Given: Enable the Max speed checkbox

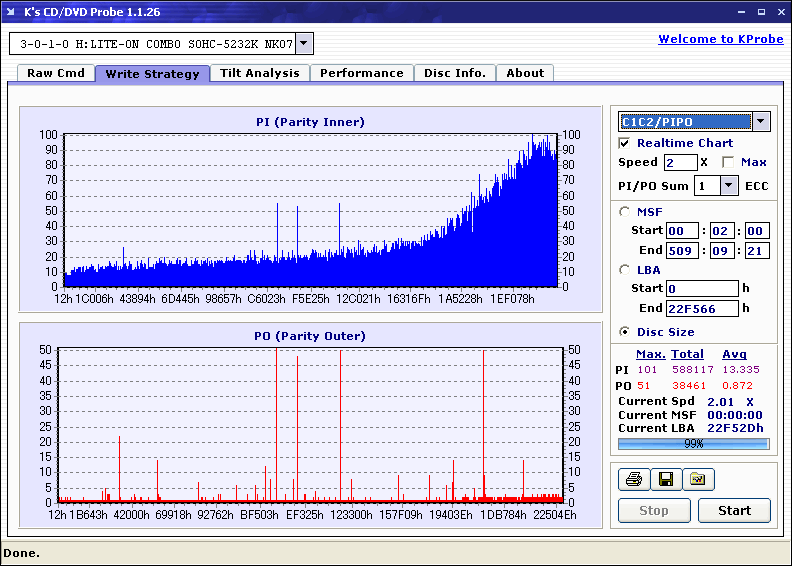Looking at the screenshot, I should 728,162.
